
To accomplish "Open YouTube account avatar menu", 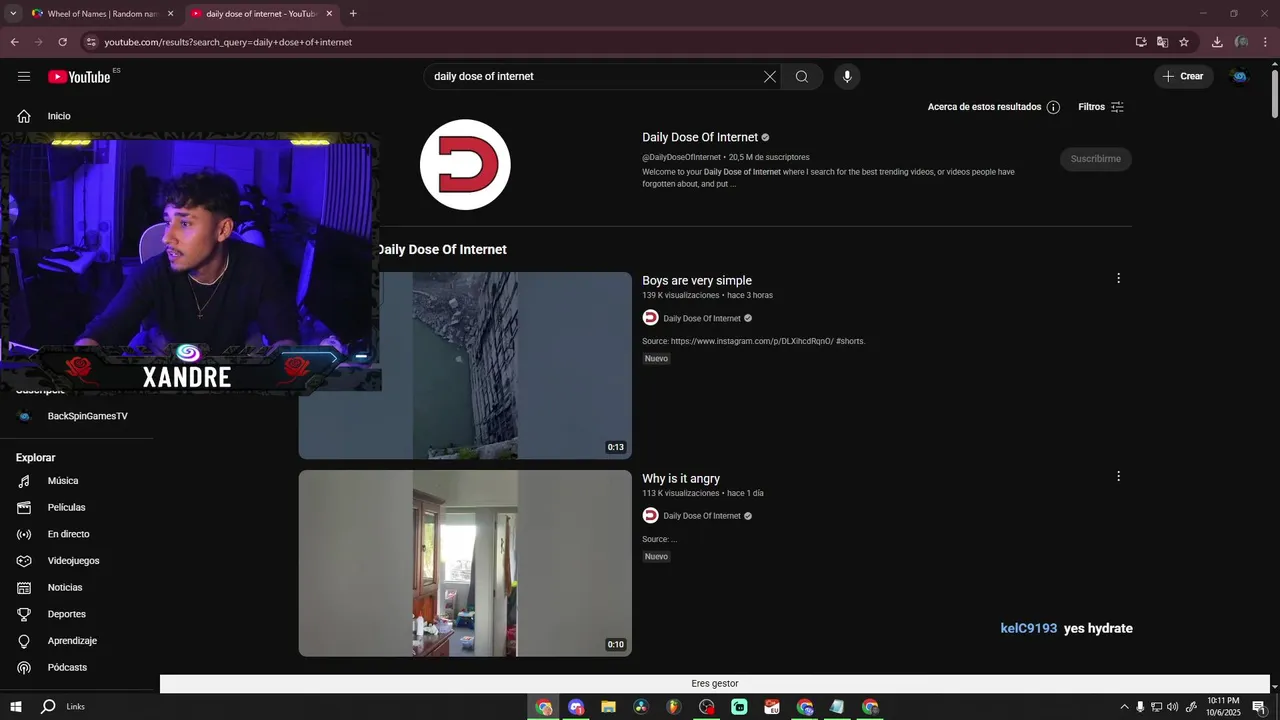I will click(1240, 76).
